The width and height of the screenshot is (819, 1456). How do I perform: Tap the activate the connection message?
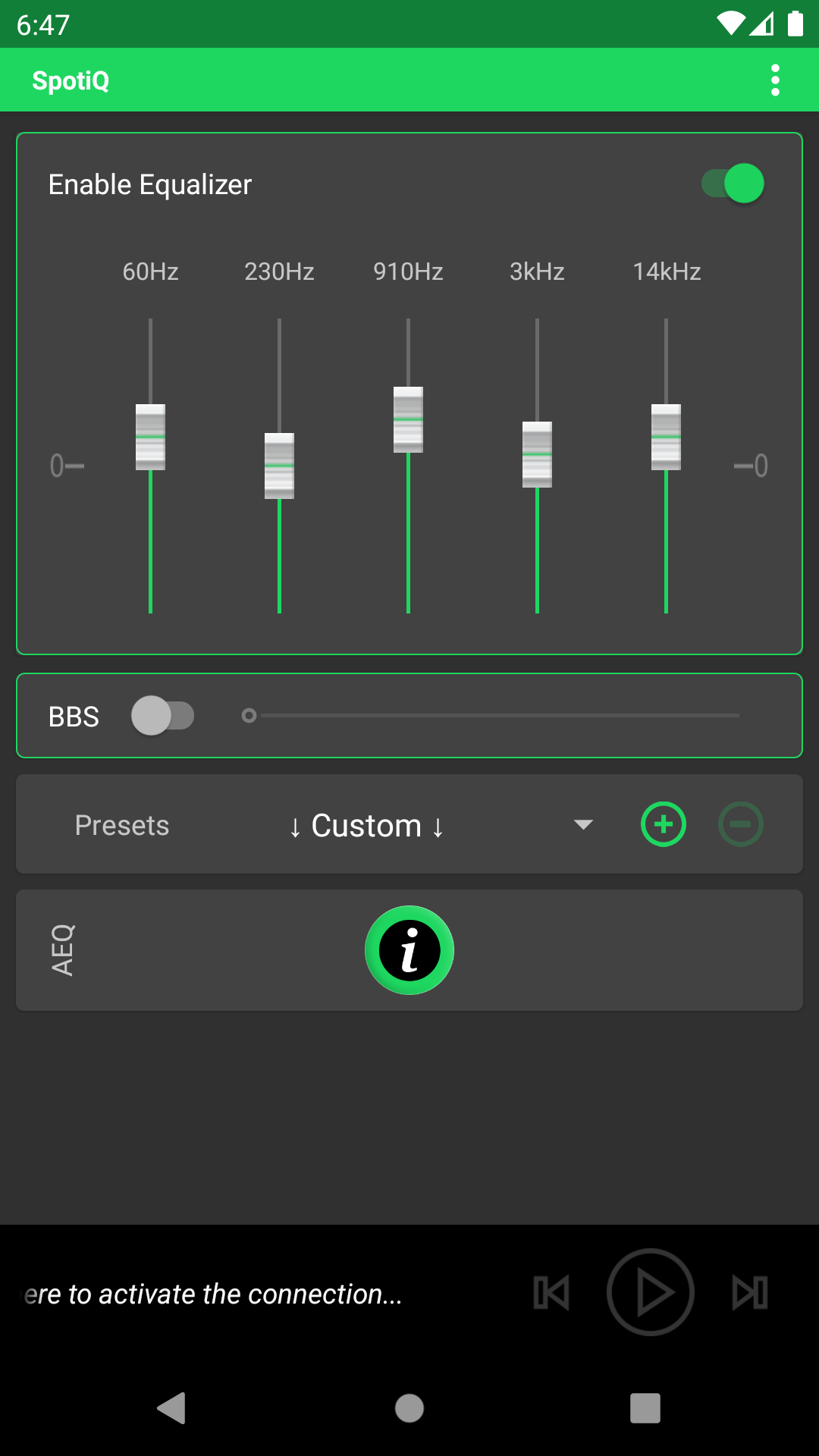[212, 1294]
